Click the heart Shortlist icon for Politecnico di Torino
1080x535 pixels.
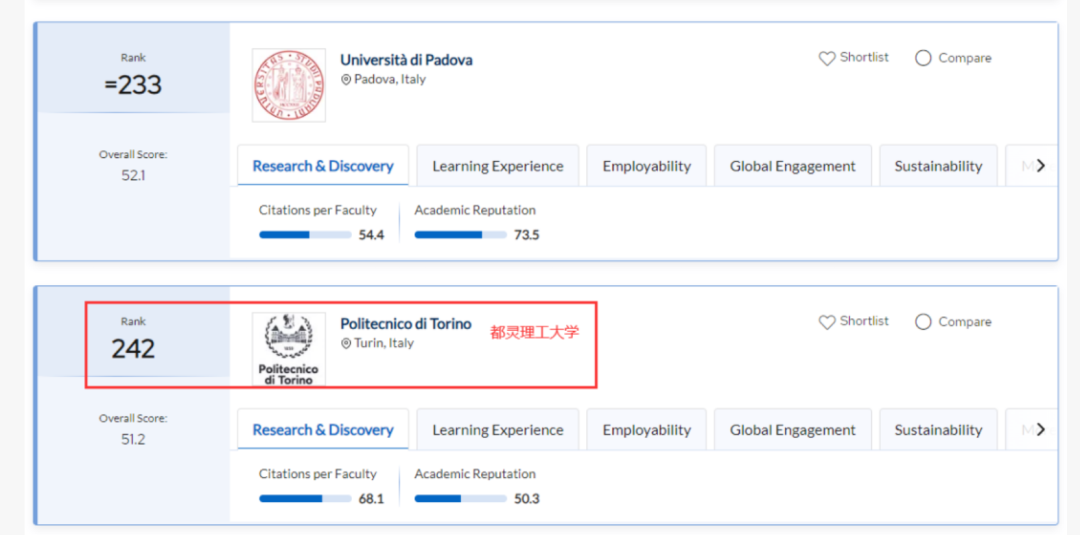[x=827, y=323]
